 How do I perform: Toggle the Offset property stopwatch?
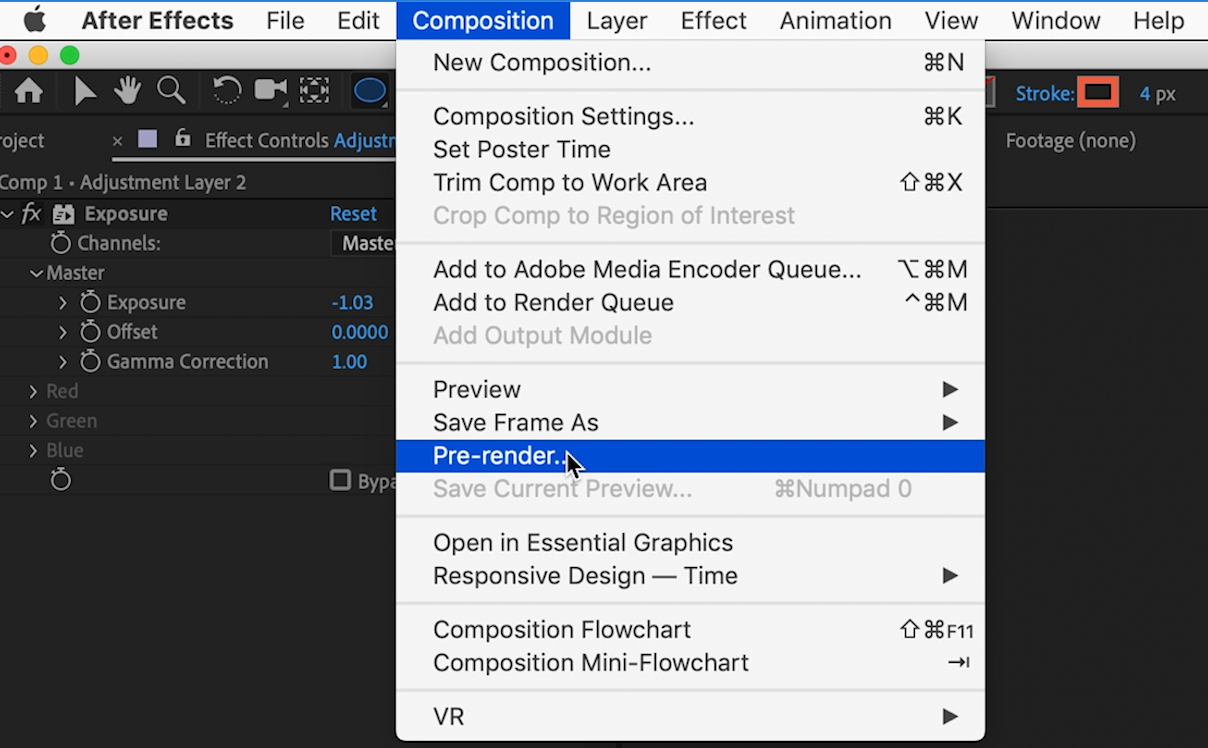[x=90, y=332]
